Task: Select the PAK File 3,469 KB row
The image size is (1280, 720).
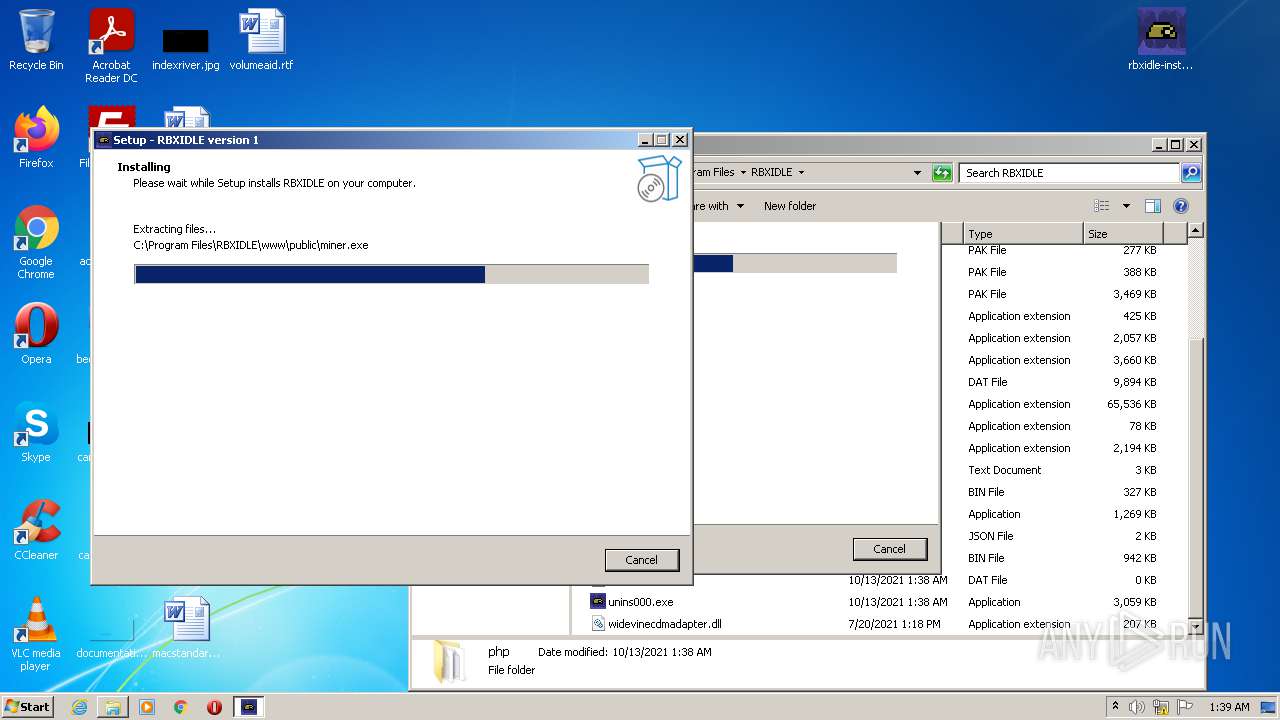Action: (x=1063, y=294)
